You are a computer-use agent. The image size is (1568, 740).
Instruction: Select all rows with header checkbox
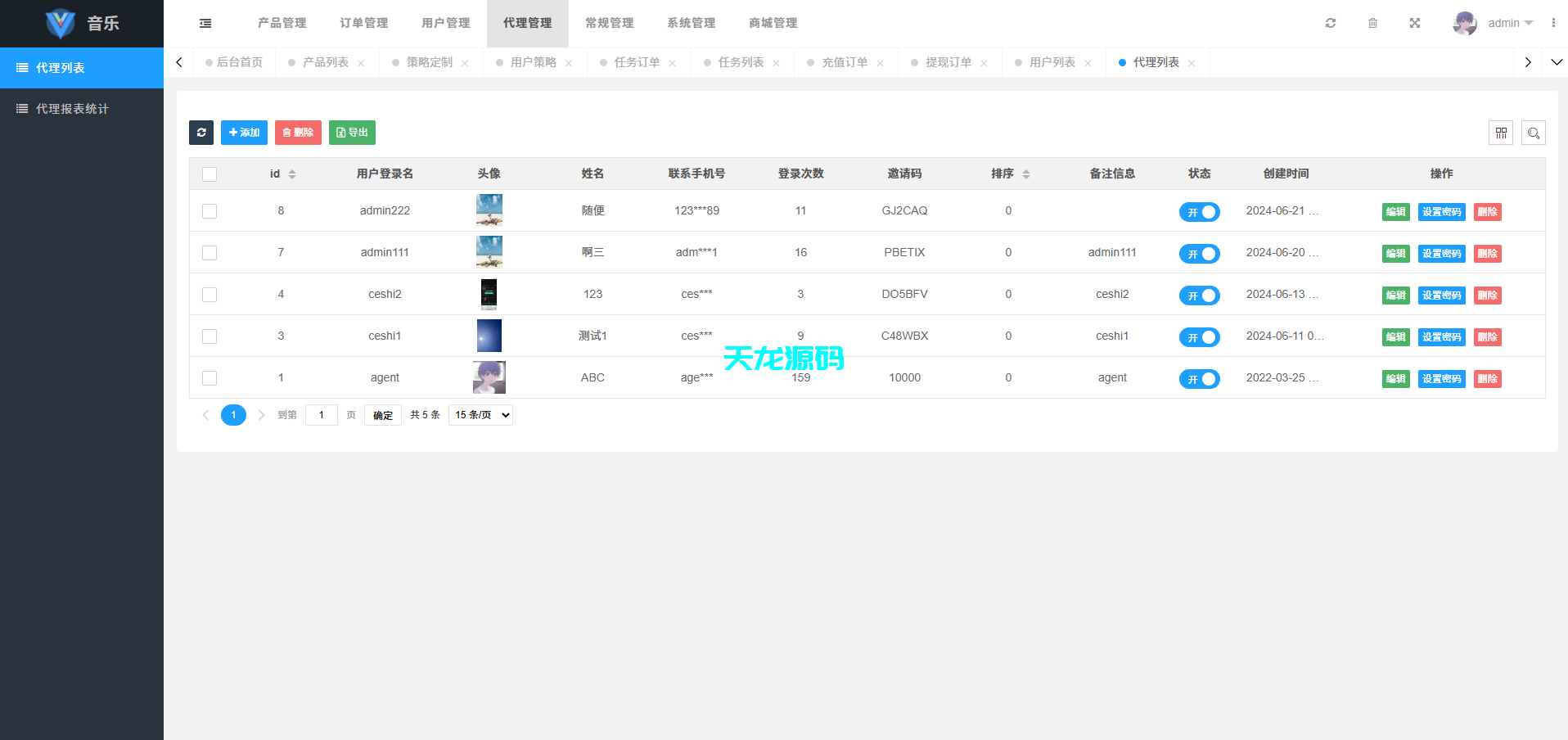click(210, 174)
